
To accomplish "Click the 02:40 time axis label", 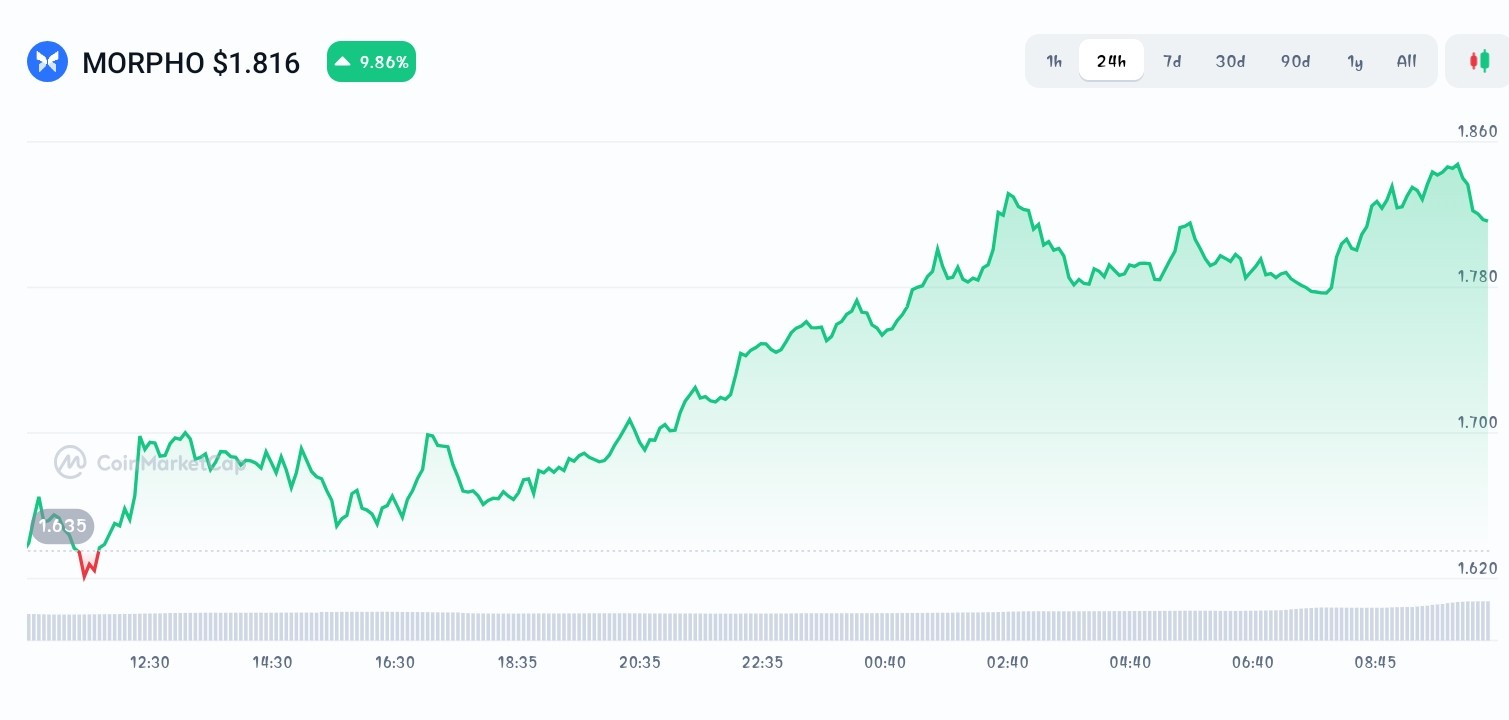I will point(1007,662).
